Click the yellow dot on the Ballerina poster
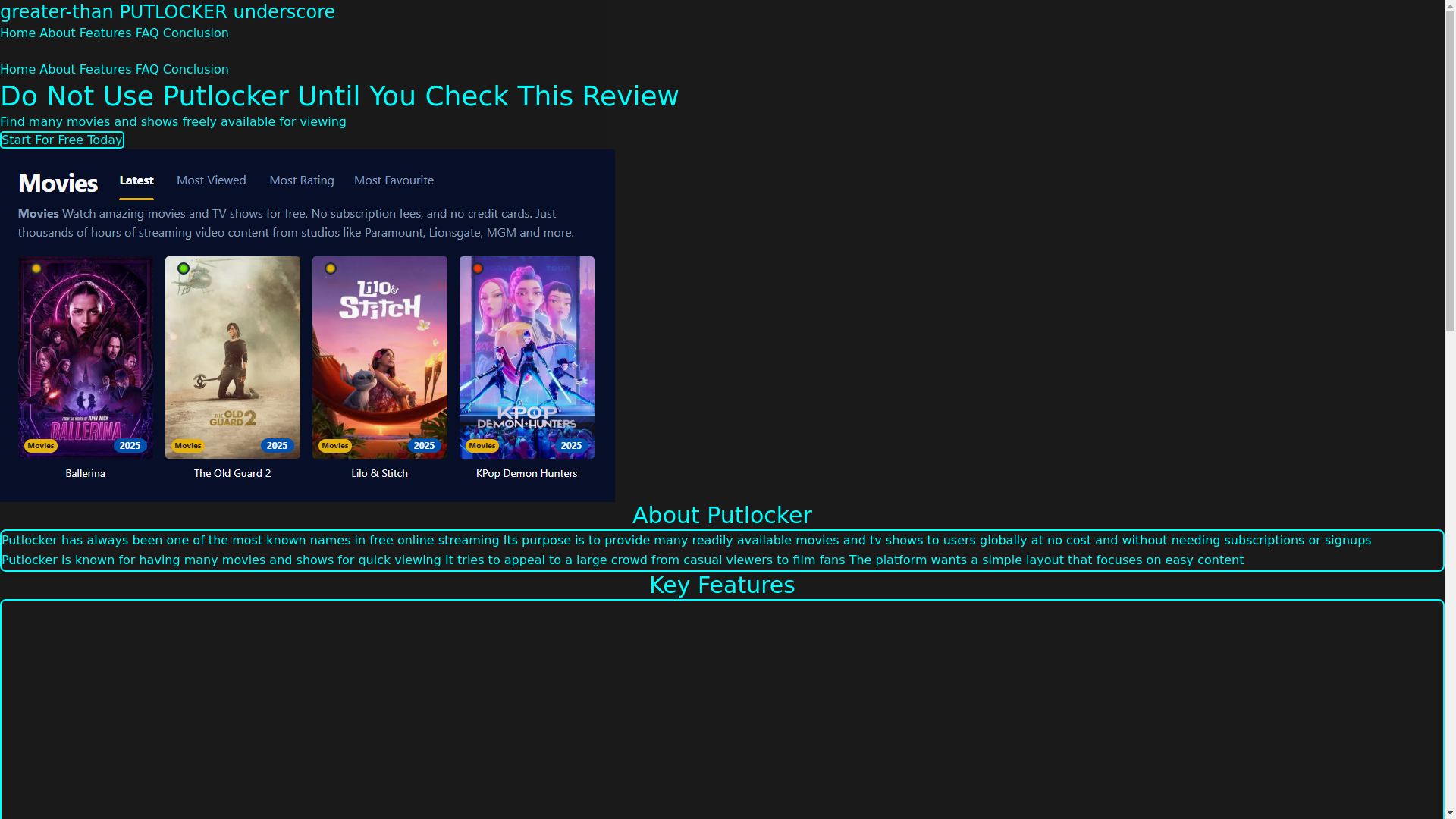Image resolution: width=1456 pixels, height=819 pixels. [36, 268]
